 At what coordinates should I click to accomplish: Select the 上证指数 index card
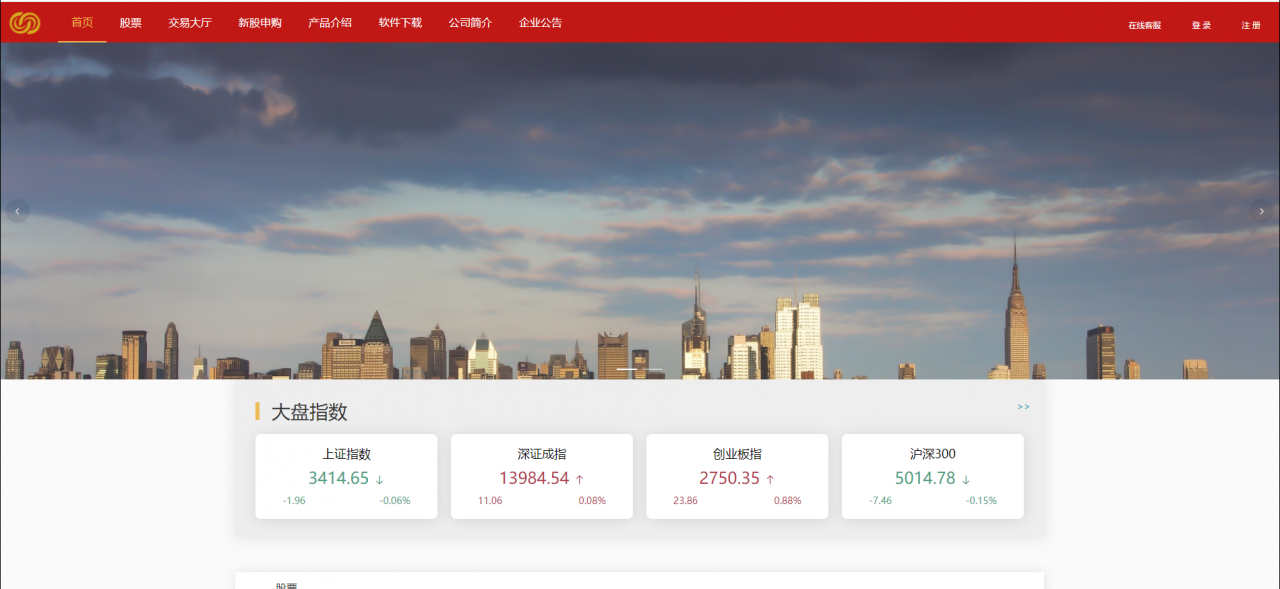[346, 476]
